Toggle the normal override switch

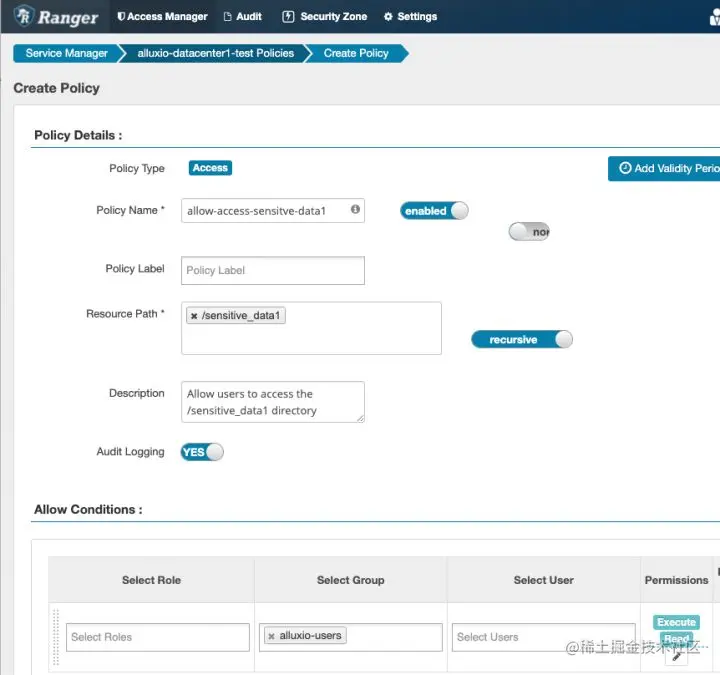click(529, 232)
